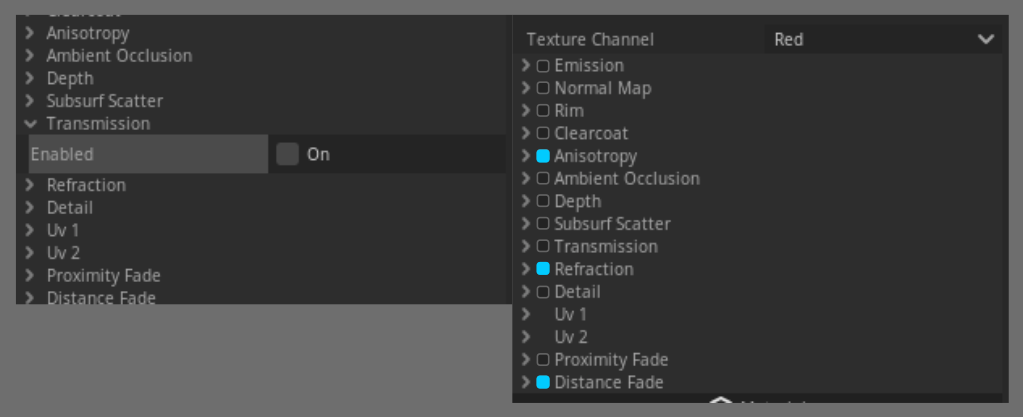Expand Subsurf Scatter in left panel

pos(29,101)
